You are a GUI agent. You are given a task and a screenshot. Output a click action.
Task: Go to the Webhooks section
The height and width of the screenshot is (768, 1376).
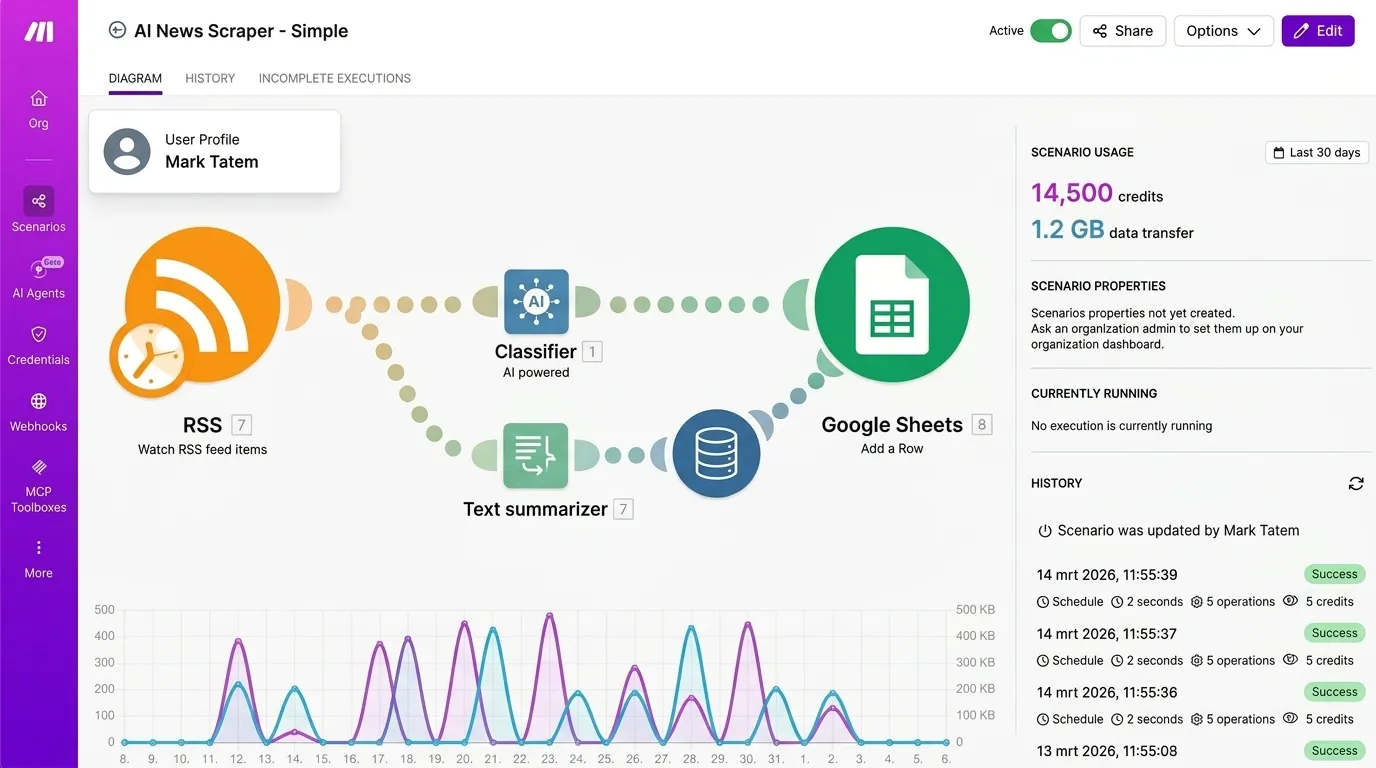click(x=38, y=408)
